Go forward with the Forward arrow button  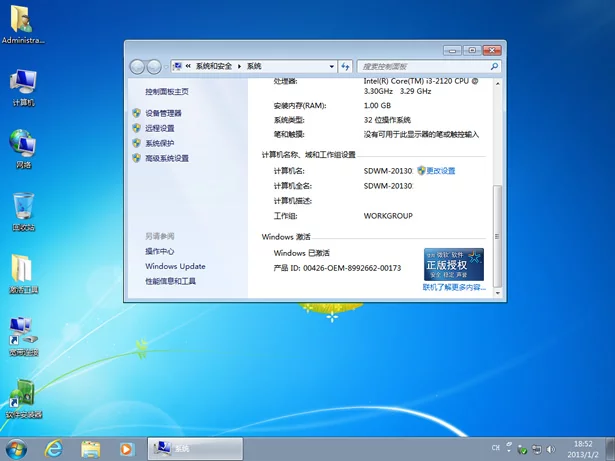click(x=154, y=67)
